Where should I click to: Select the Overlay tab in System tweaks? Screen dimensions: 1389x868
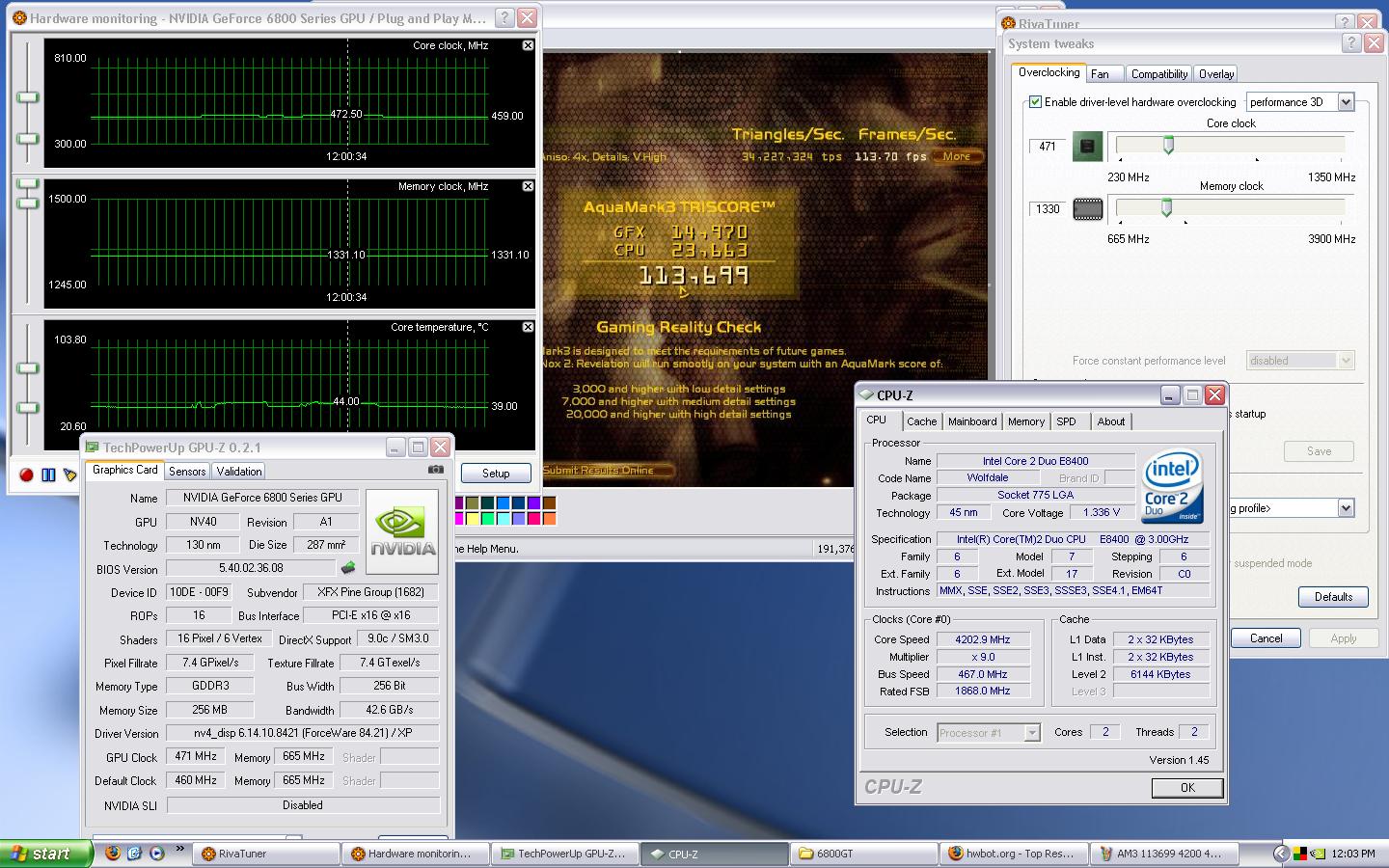tap(1216, 74)
